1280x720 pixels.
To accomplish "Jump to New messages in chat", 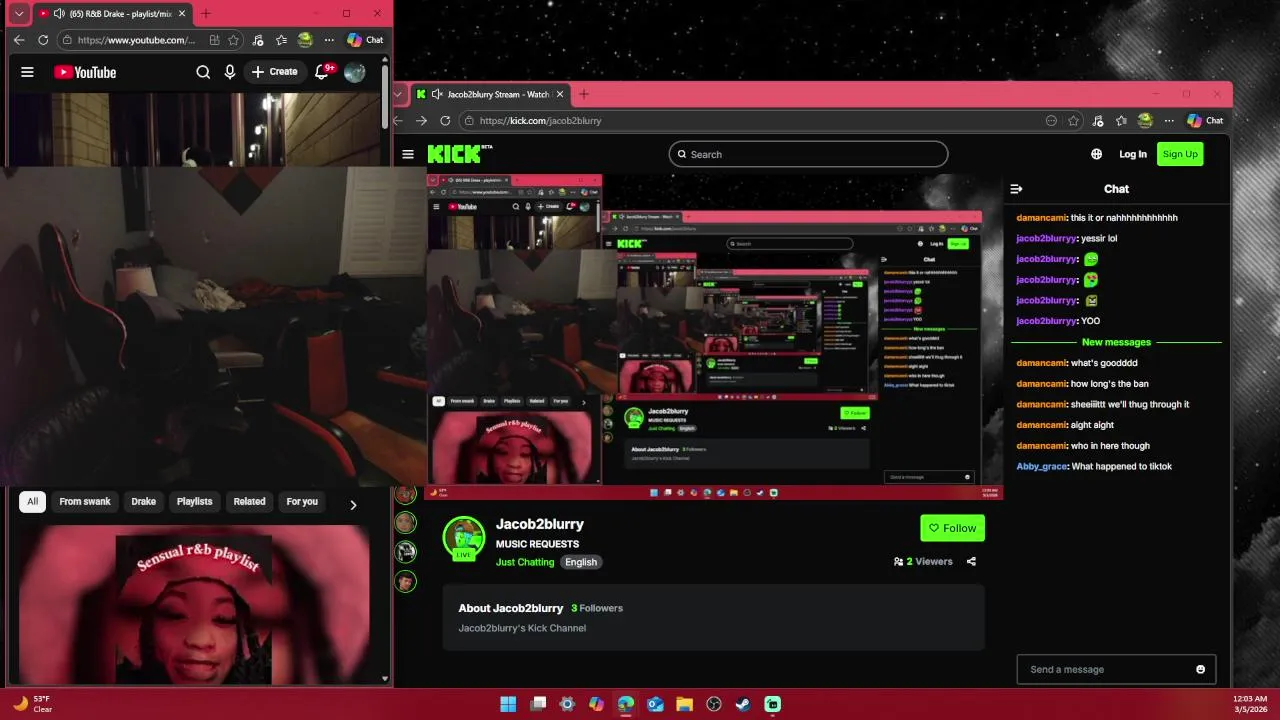I will pyautogui.click(x=1116, y=342).
